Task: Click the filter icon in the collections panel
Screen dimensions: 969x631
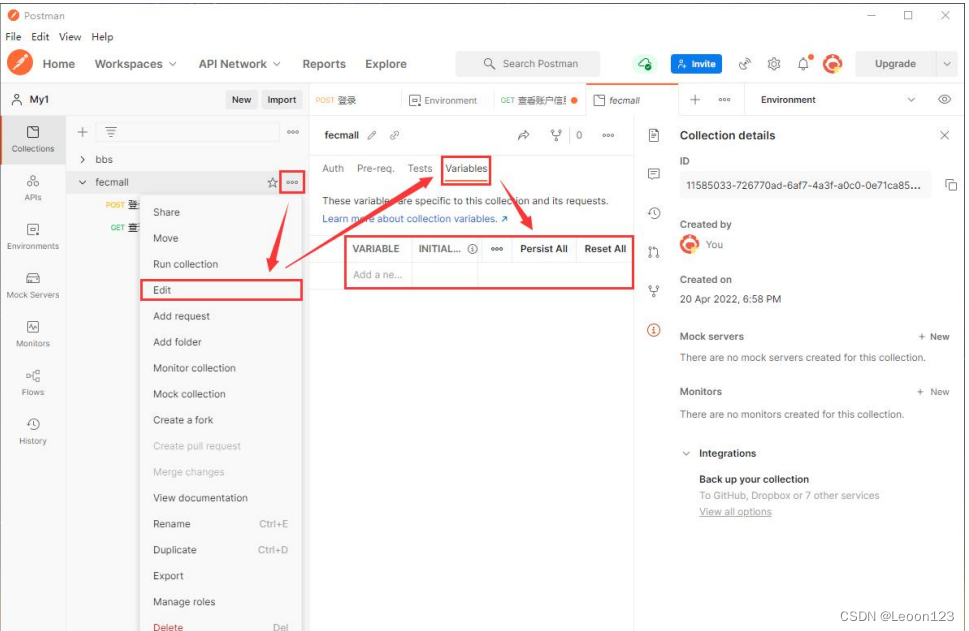Action: pos(111,132)
